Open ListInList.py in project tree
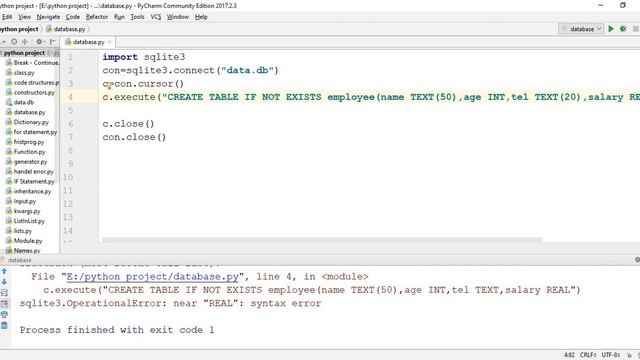 click(25, 221)
